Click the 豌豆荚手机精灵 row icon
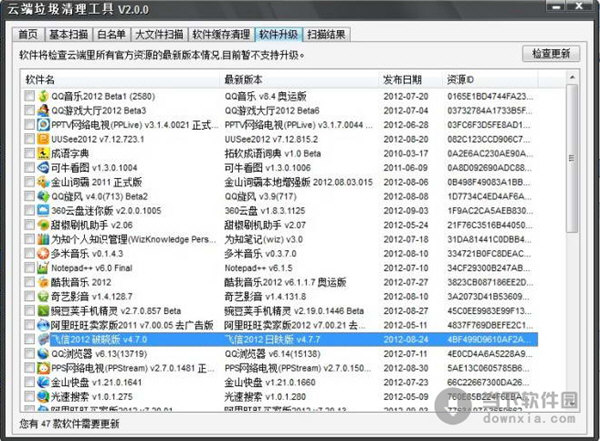600x441 pixels. coord(43,310)
